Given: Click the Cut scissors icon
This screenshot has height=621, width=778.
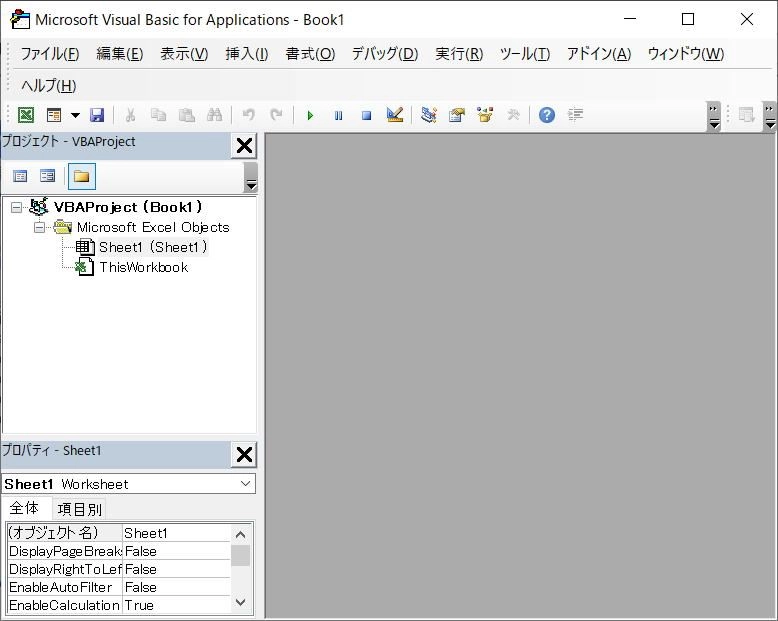Looking at the screenshot, I should tap(130, 115).
